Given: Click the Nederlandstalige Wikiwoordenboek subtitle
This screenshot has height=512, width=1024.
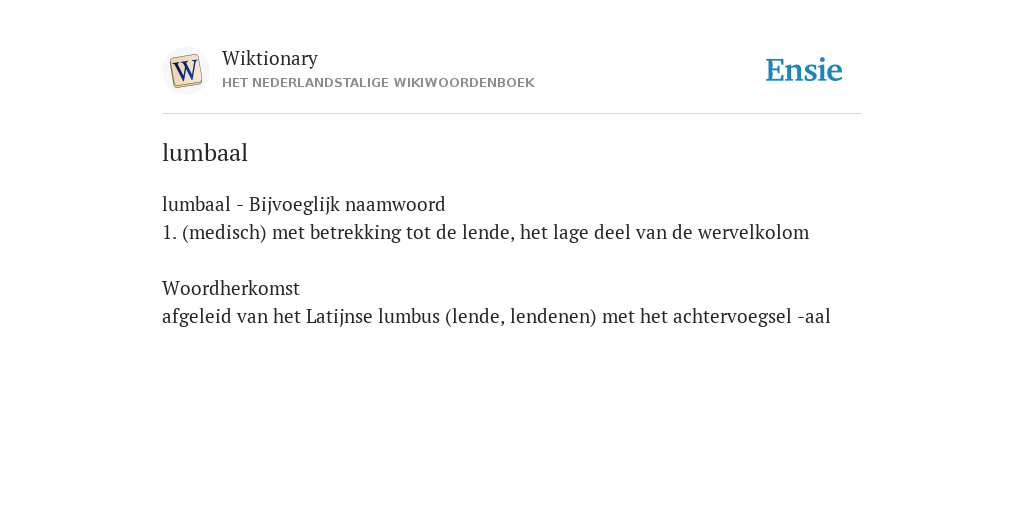Looking at the screenshot, I should click(378, 83).
